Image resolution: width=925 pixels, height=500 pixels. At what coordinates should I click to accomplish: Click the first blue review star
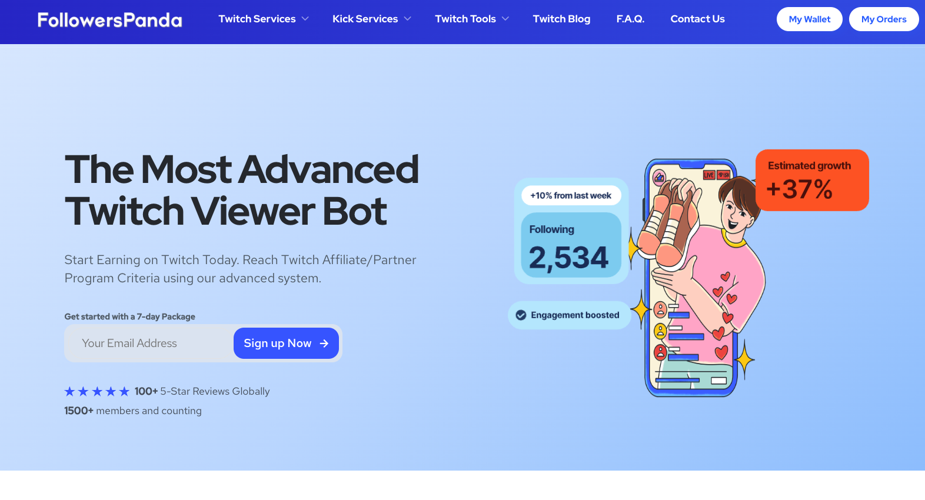[70, 392]
